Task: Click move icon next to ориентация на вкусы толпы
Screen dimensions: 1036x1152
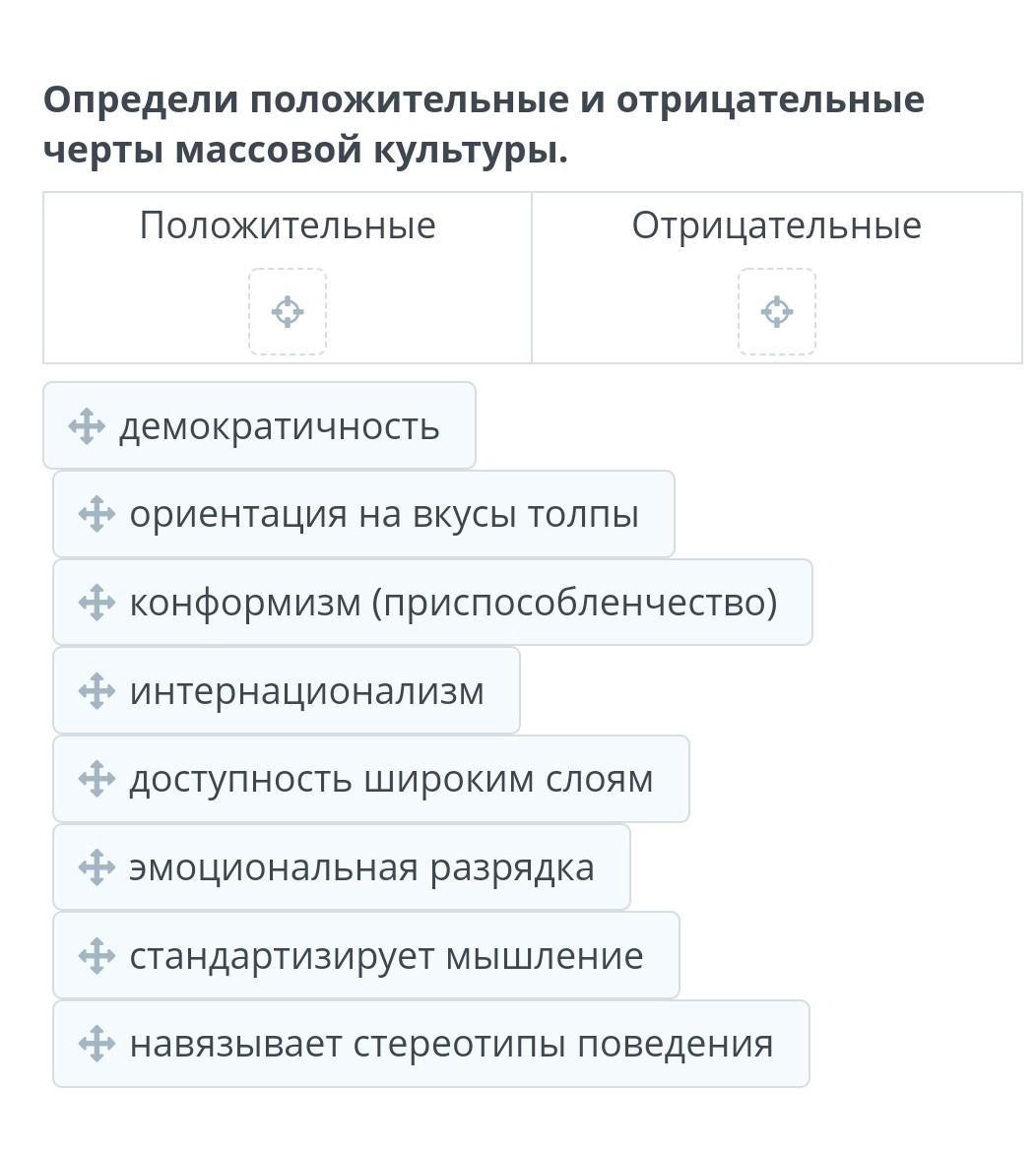Action: click(97, 514)
